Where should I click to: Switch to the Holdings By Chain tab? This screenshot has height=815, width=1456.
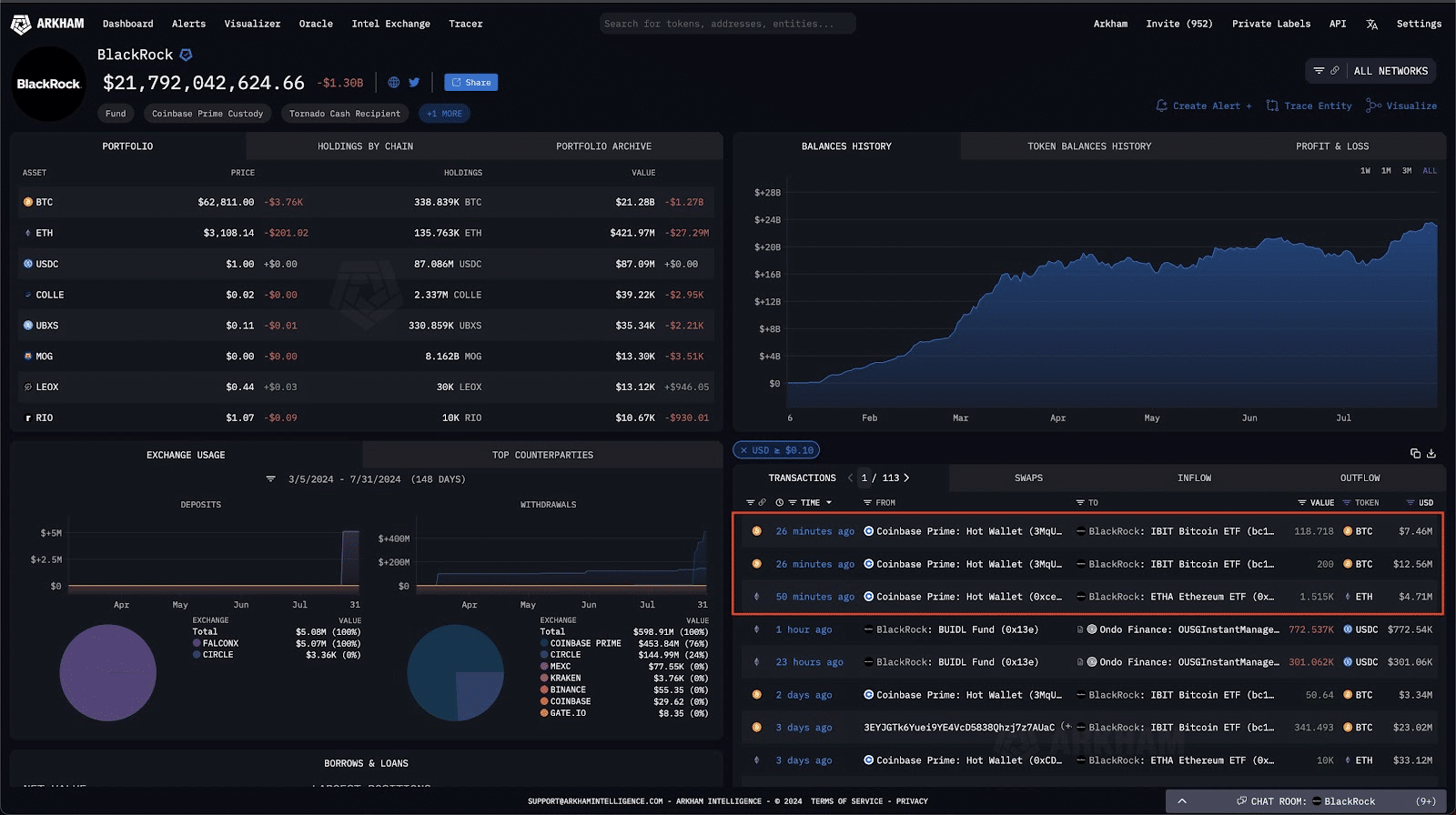pos(365,146)
